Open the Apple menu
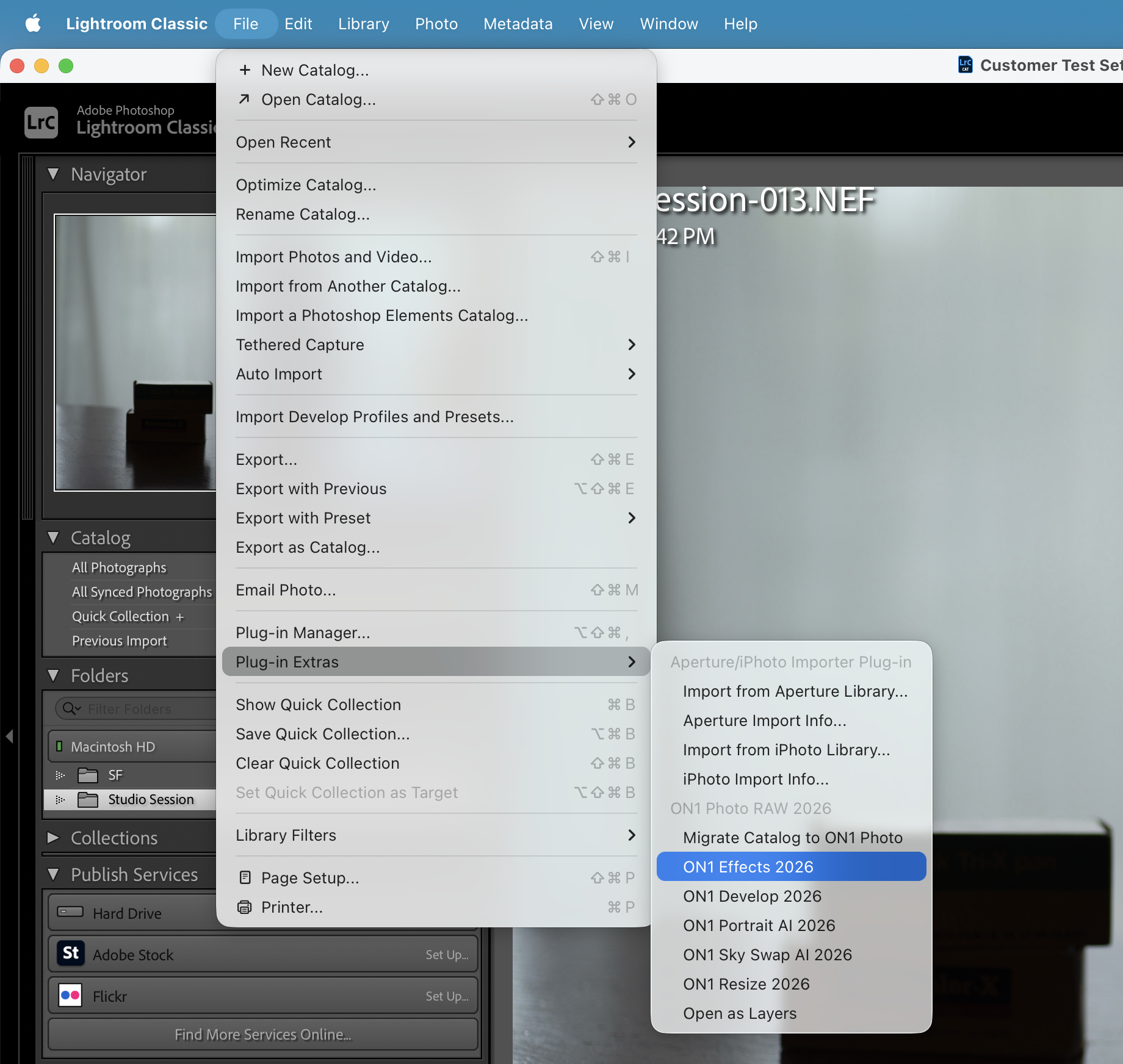 [33, 24]
